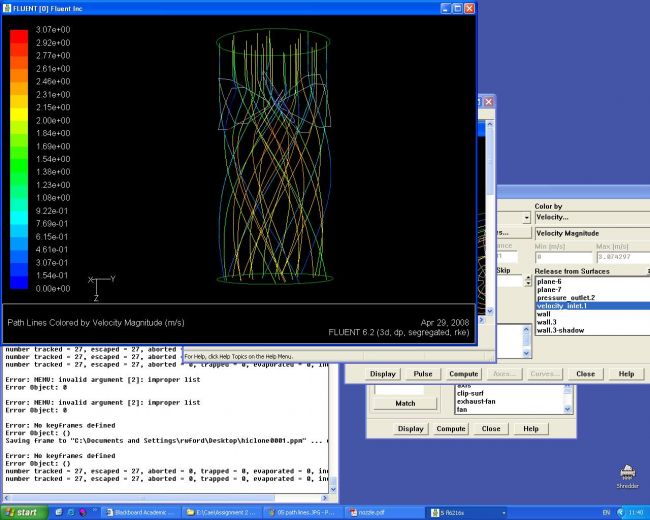Select plane-6 in Release from Surfaces
Viewport: 650px width, 520px height.
point(593,282)
